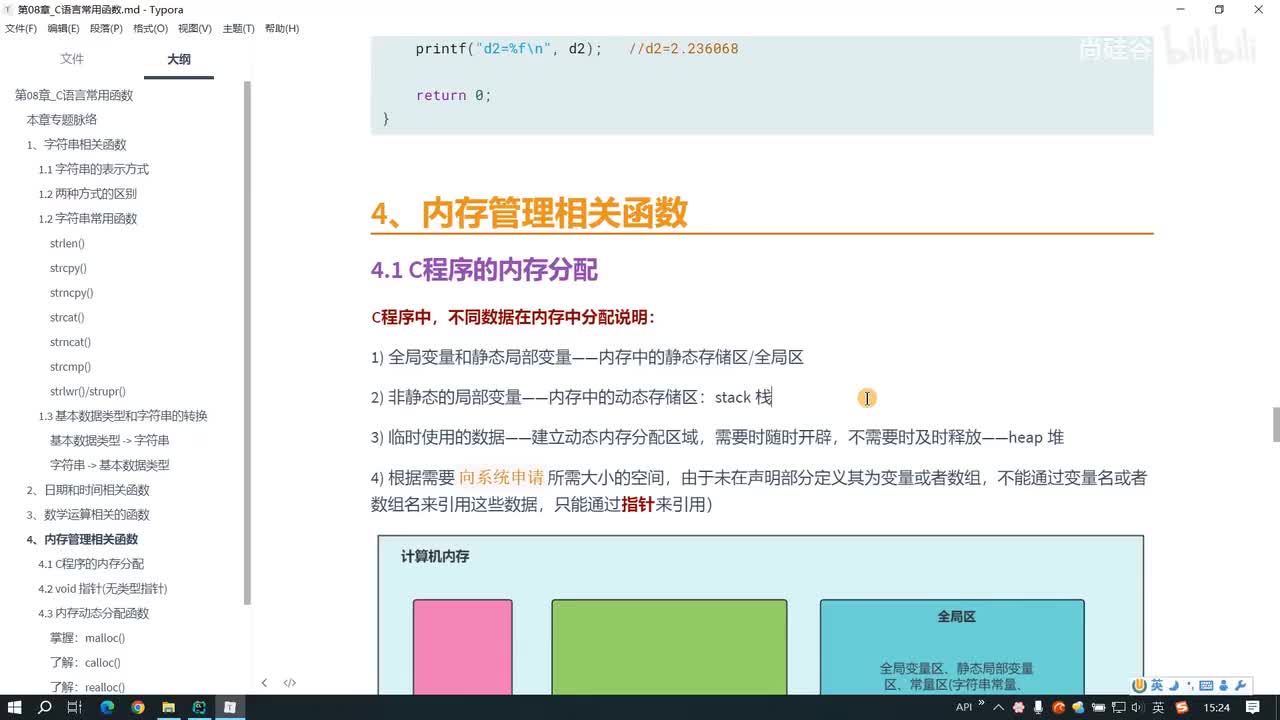Viewport: 1280px width, 720px height.
Task: Switch sidebar to 大纲 tab
Action: [178, 59]
